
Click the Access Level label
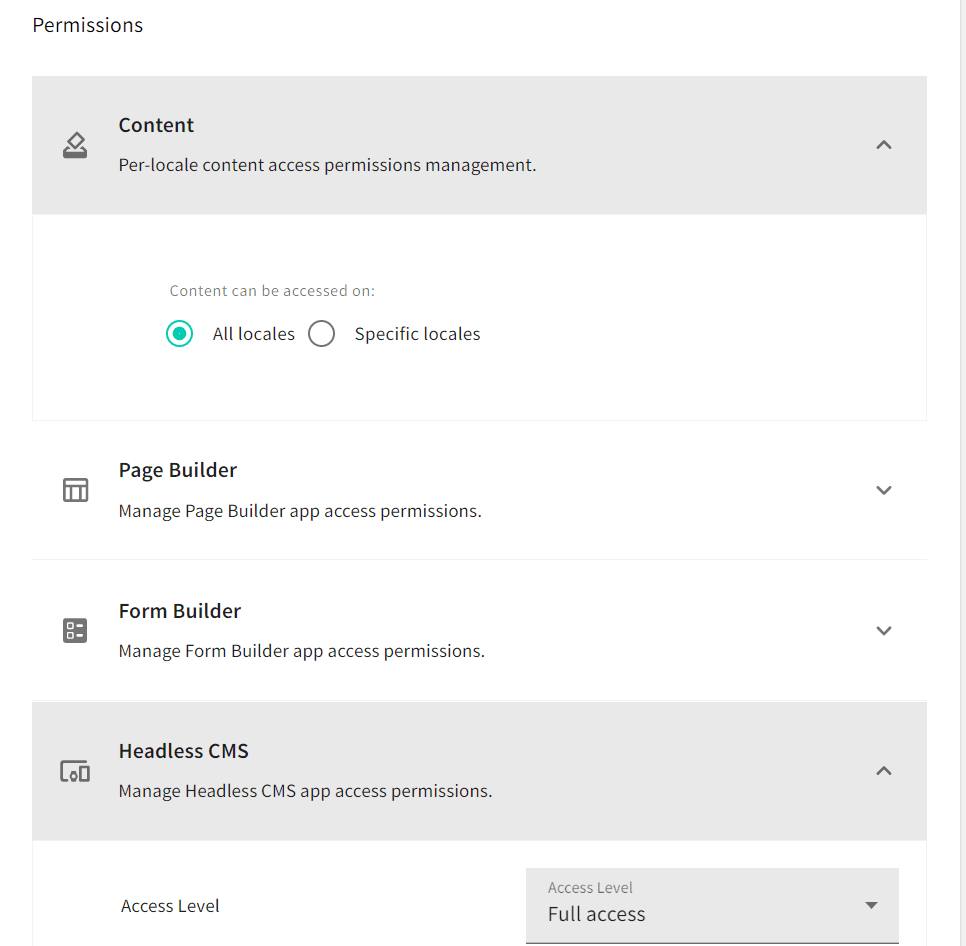(x=170, y=905)
